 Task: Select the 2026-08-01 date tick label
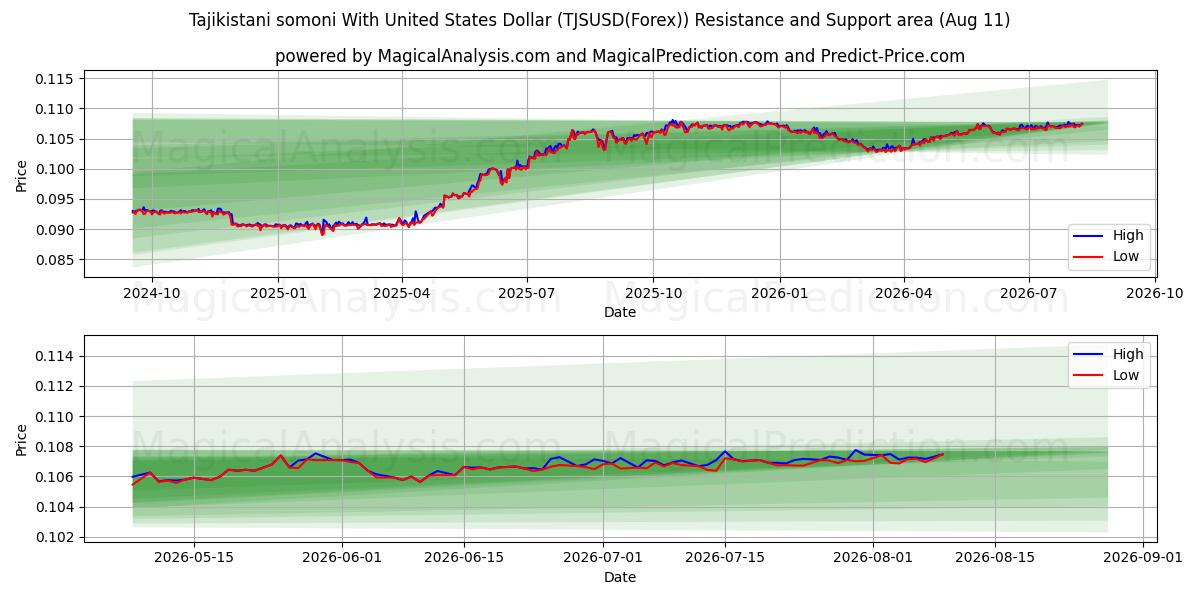[873, 559]
